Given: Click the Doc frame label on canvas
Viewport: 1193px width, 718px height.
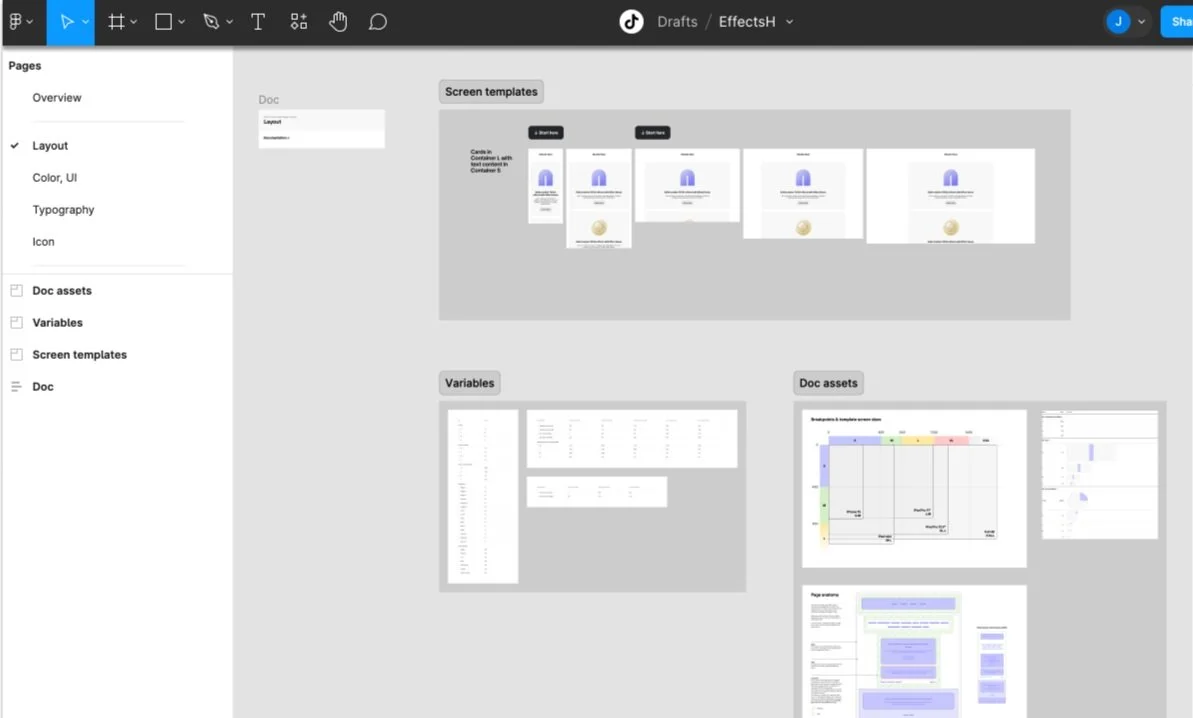Looking at the screenshot, I should pos(269,100).
